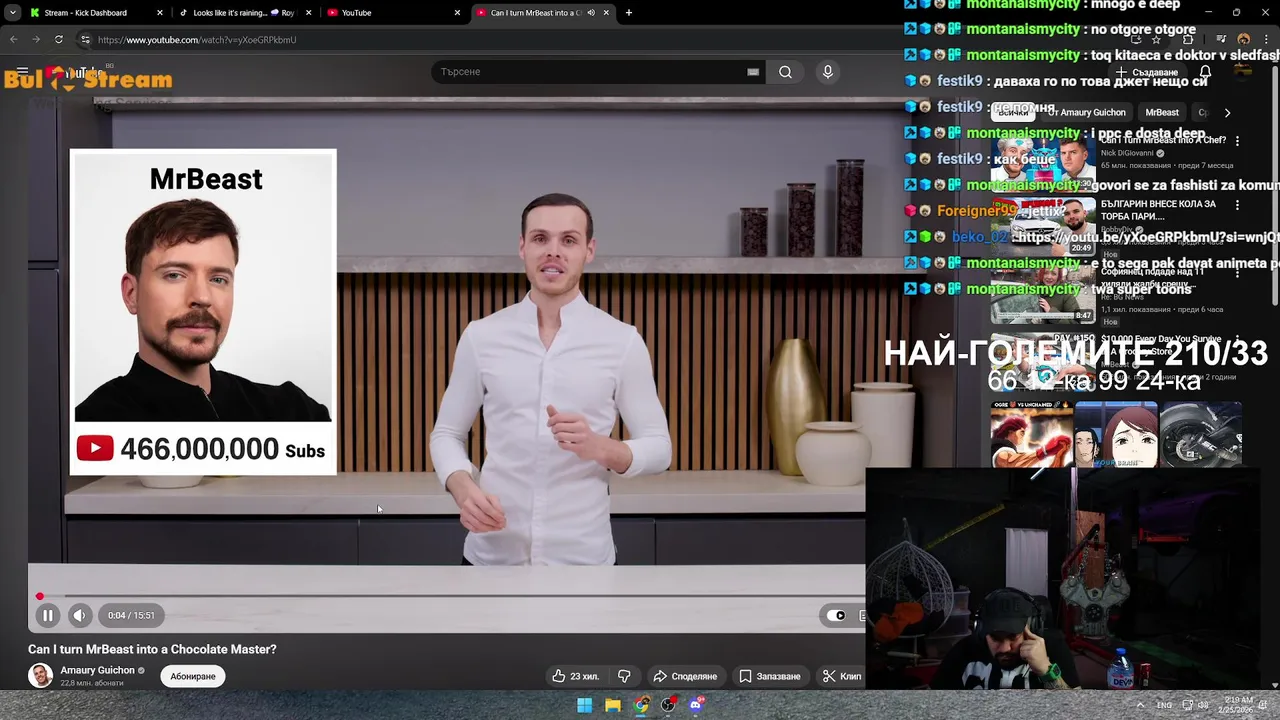This screenshot has width=1280, height=720.
Task: Open the site info icon in the address bar
Action: coord(85,40)
